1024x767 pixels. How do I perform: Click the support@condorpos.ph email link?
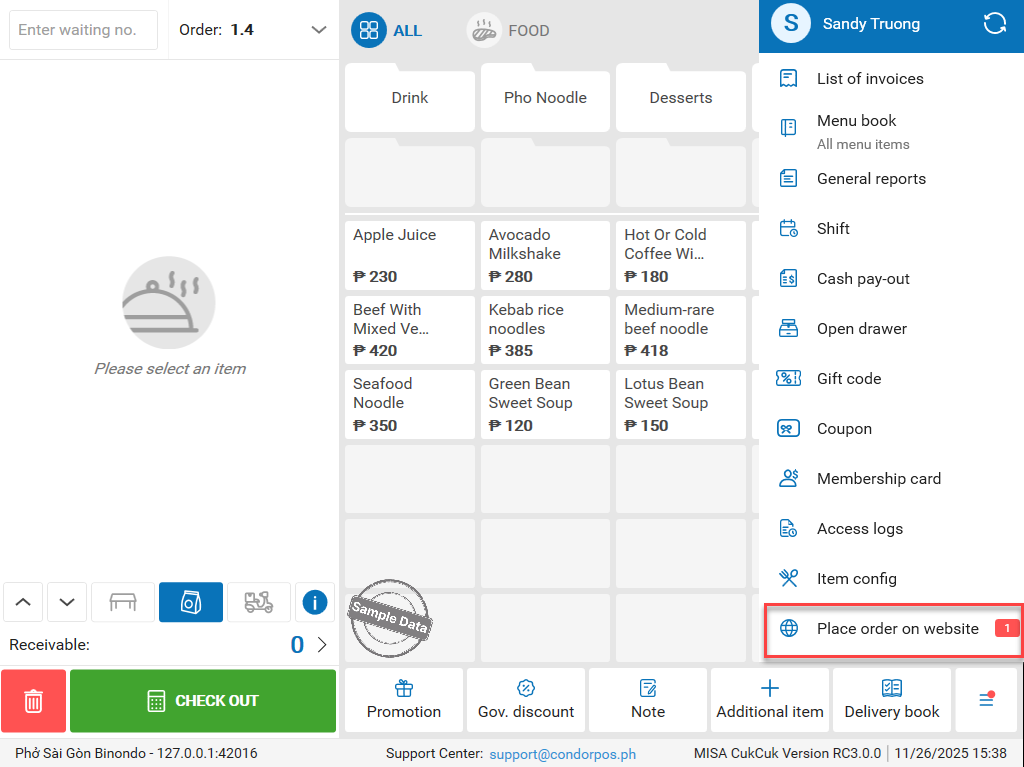pyautogui.click(x=562, y=754)
